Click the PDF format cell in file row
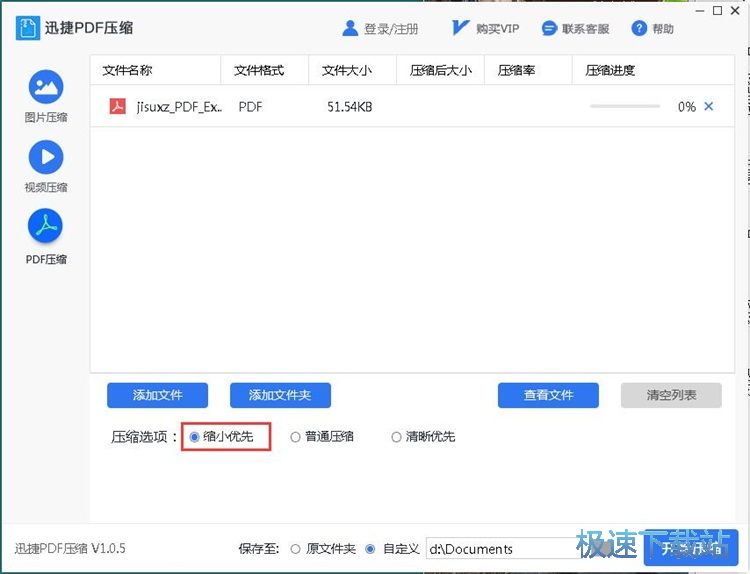Image resolution: width=750 pixels, height=574 pixels. [x=250, y=107]
